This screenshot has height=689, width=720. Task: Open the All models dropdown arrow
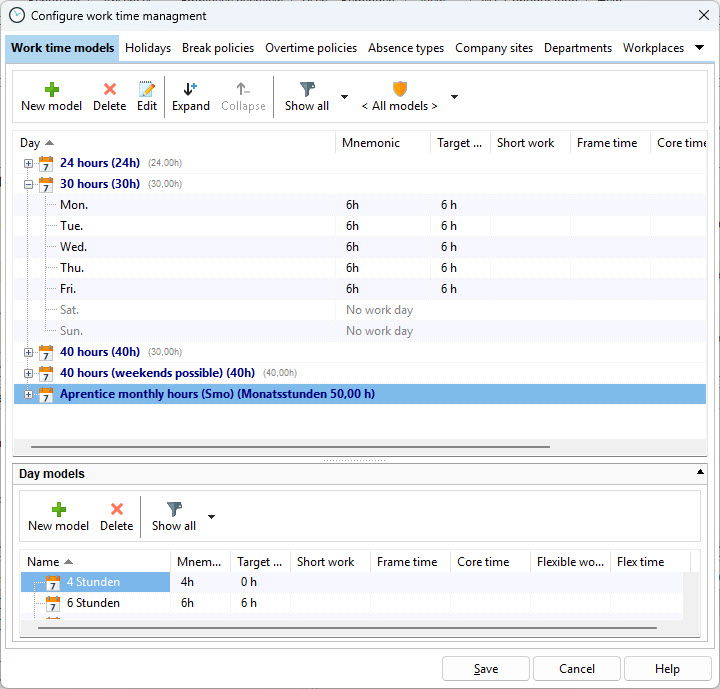(454, 97)
